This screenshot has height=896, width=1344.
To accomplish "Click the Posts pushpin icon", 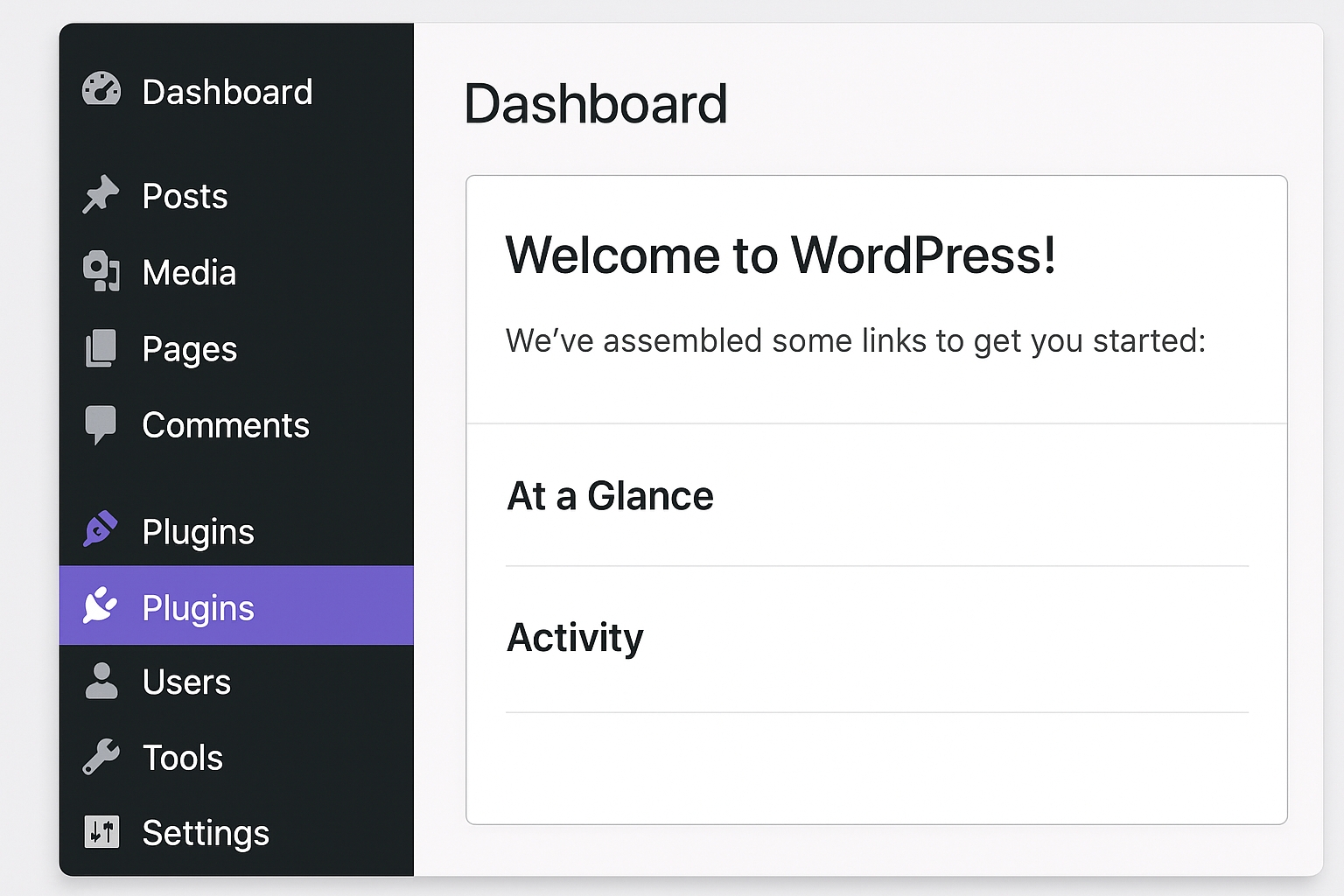I will point(101,194).
